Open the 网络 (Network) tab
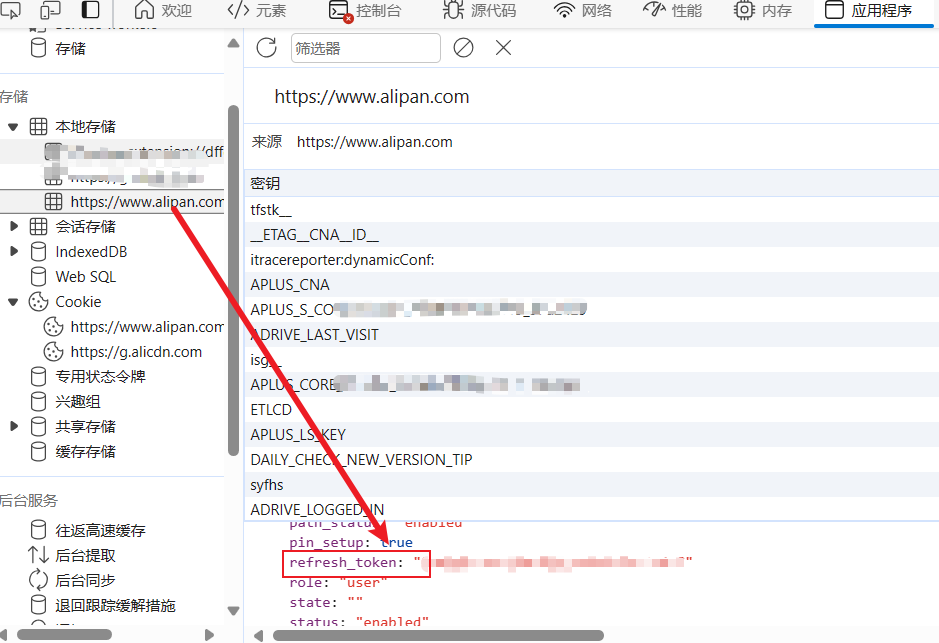 click(582, 10)
